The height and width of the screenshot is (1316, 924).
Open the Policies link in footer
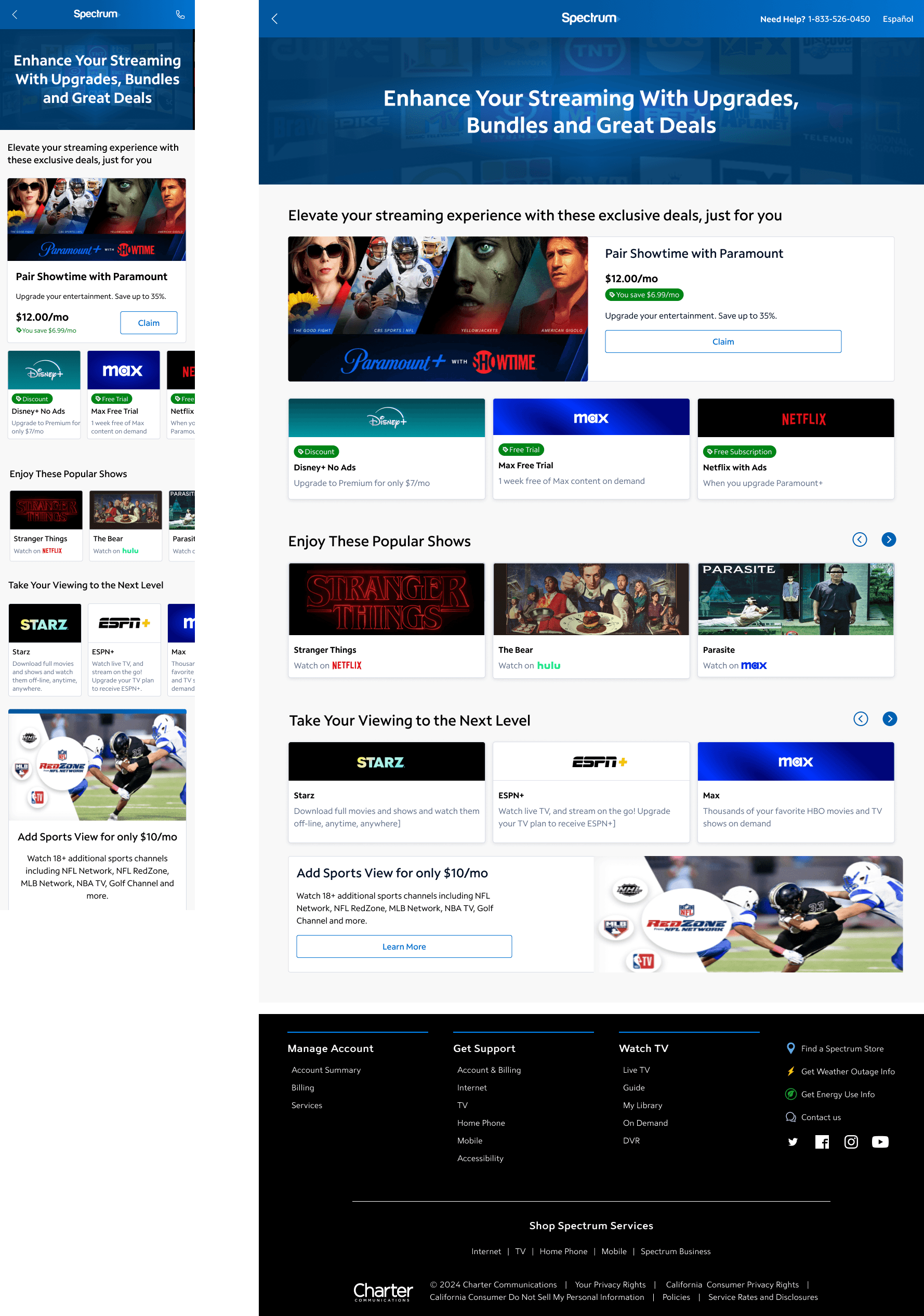pos(676,1297)
